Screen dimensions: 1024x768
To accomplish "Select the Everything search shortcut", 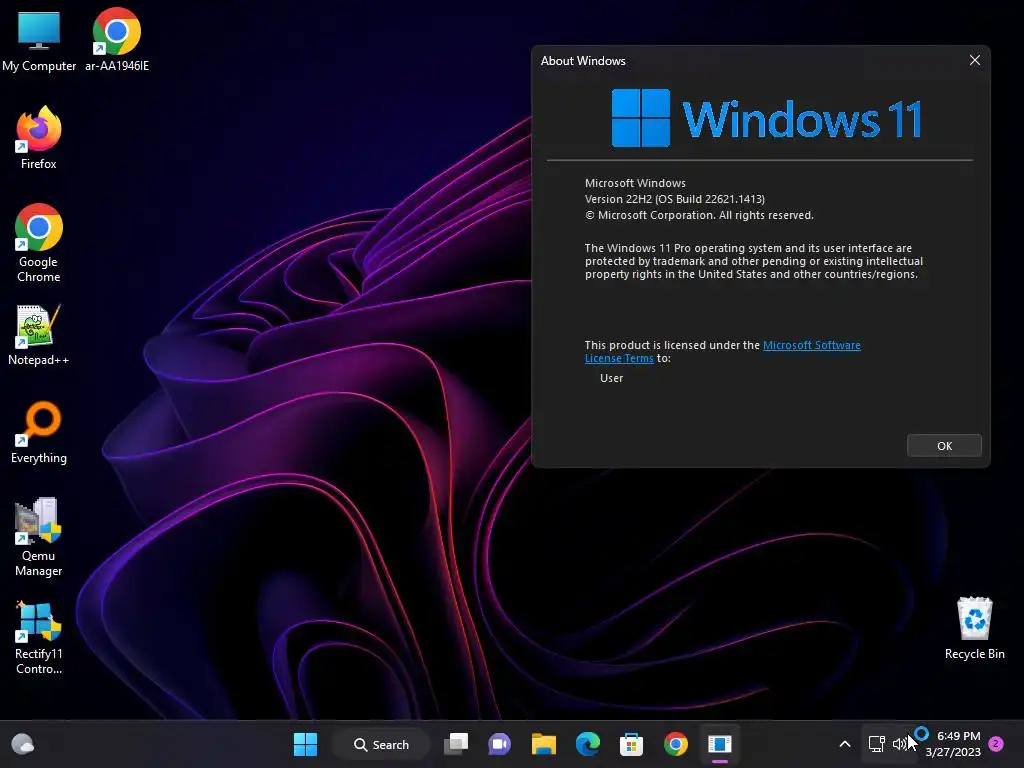I will 39,432.
